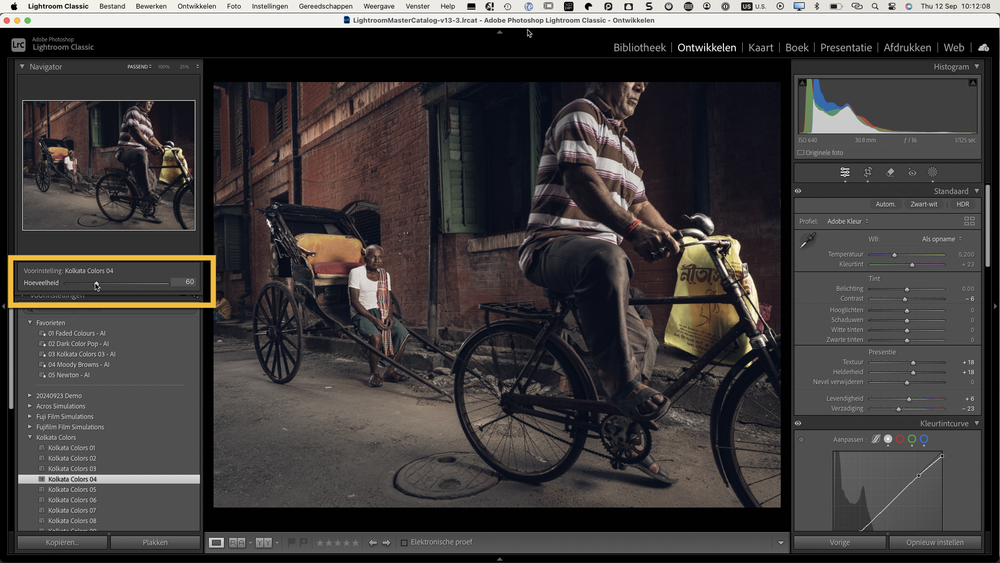1000x563 pixels.
Task: Toggle shadow clipping indicator in histogram
Action: click(802, 83)
